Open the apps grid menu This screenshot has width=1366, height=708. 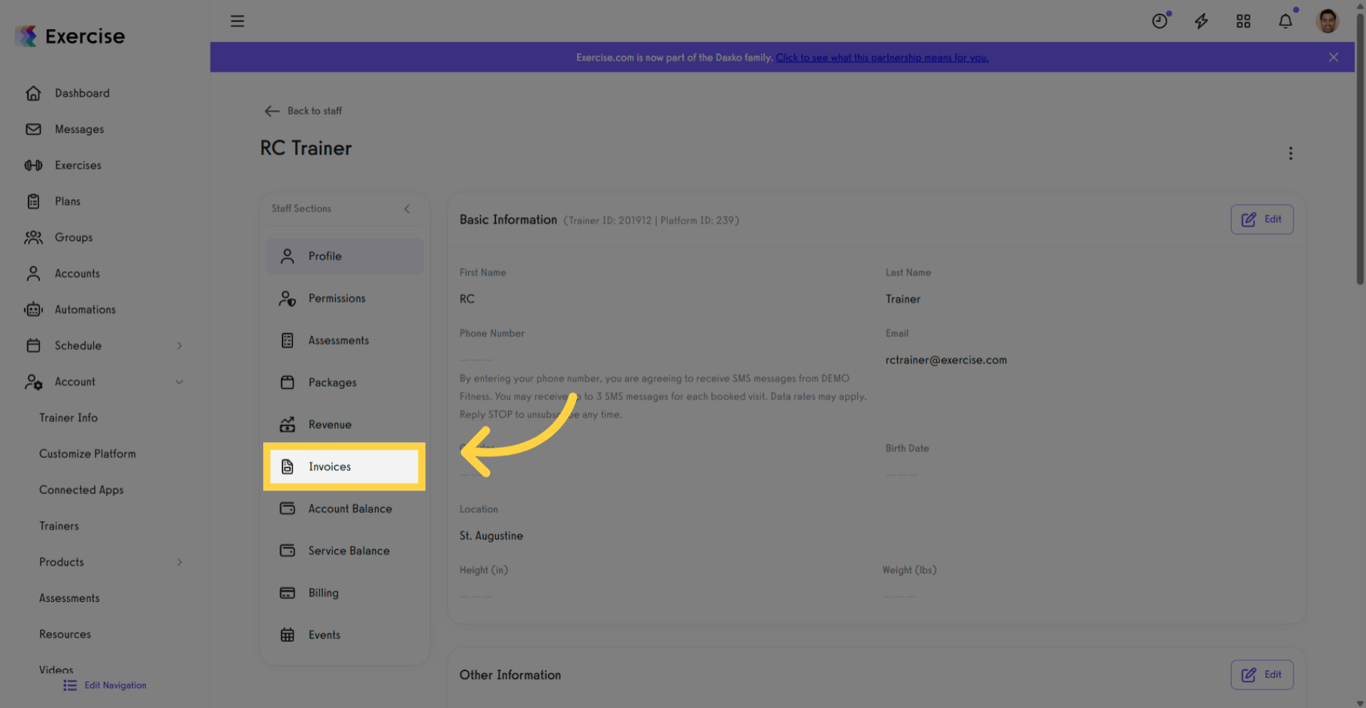click(1243, 20)
